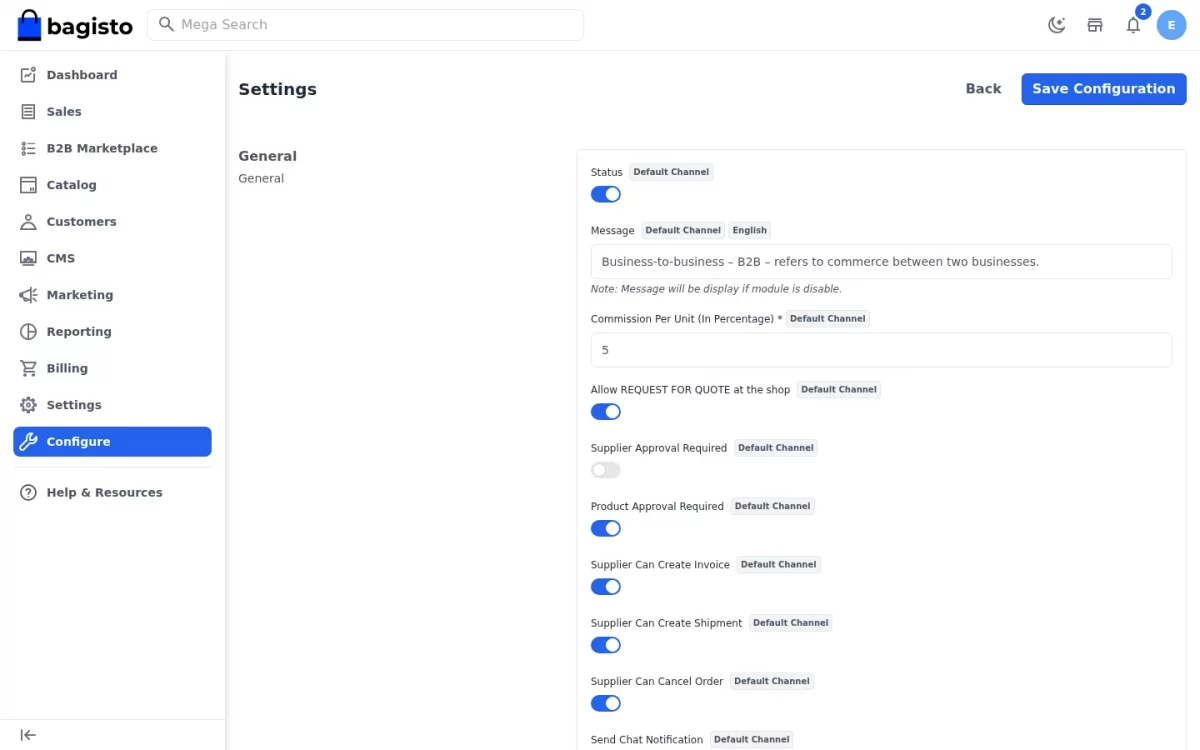Open the storefront shop icon
The image size is (1200, 750).
[1095, 25]
